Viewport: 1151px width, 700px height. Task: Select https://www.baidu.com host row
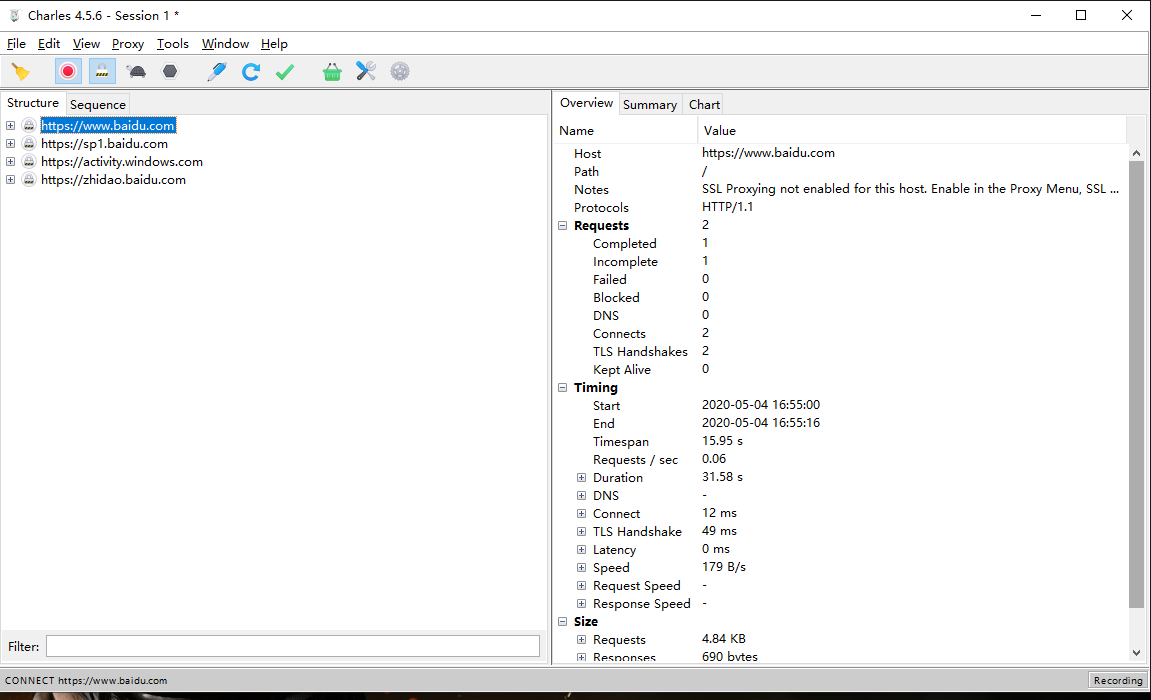click(x=108, y=125)
